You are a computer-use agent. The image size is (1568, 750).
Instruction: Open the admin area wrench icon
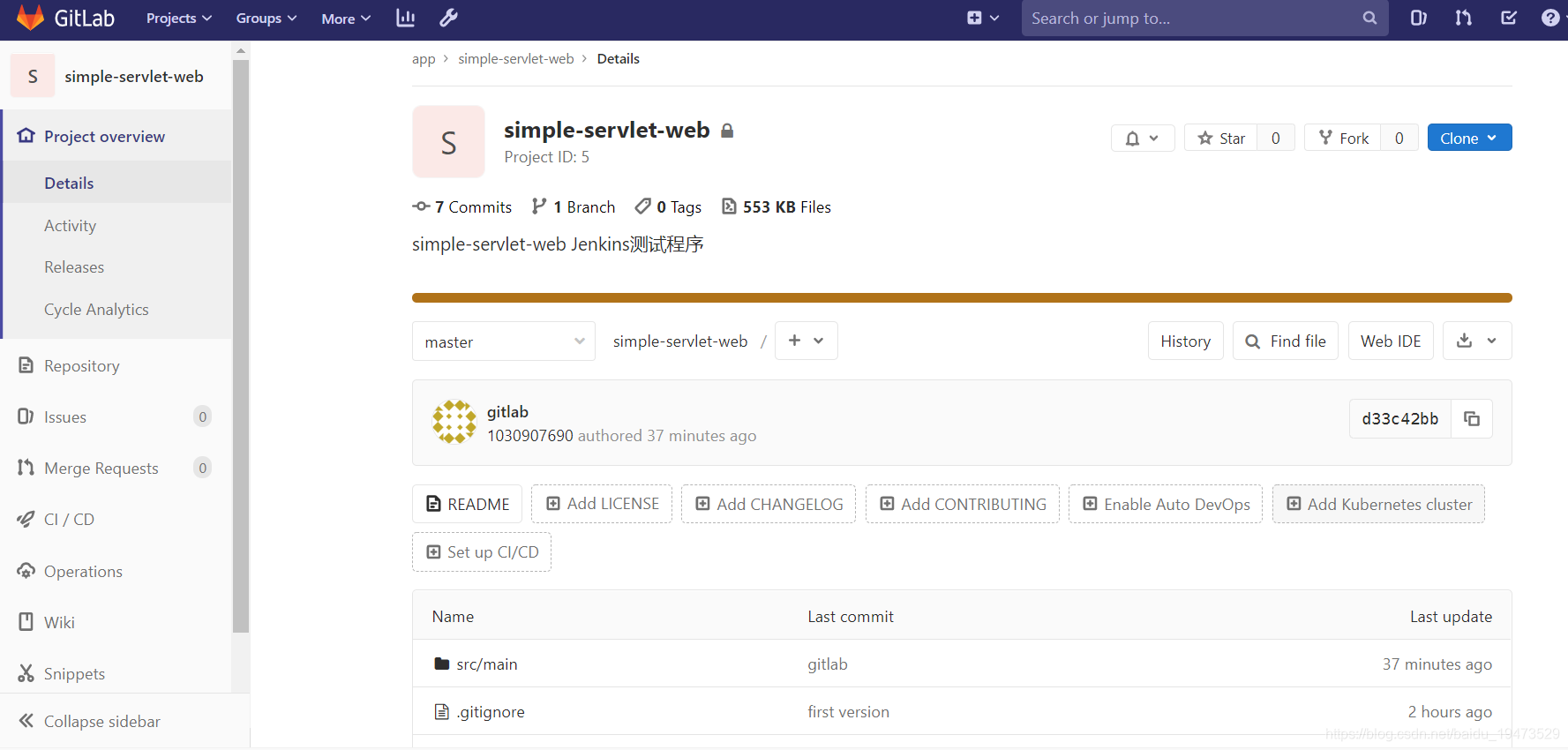(448, 18)
